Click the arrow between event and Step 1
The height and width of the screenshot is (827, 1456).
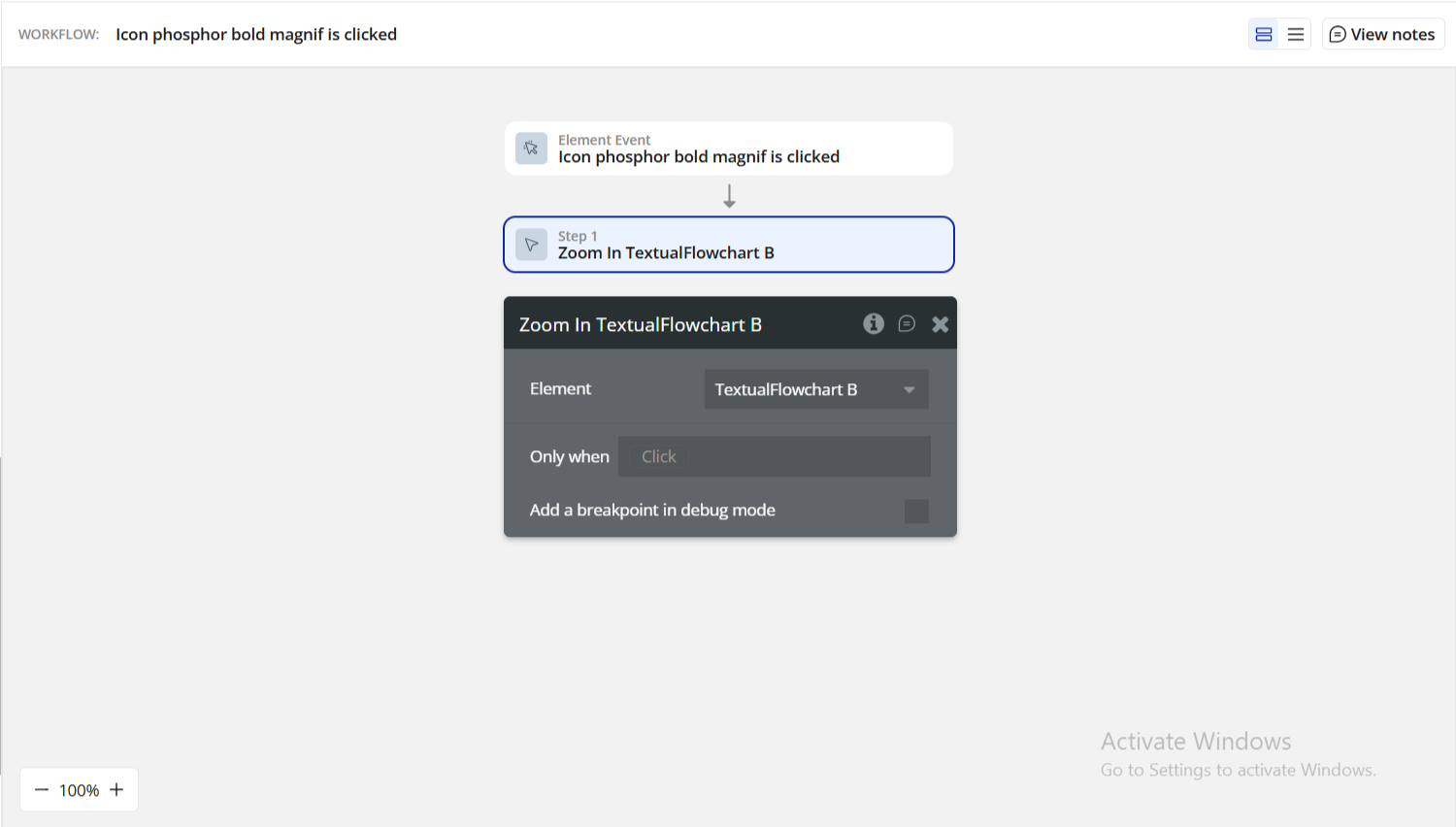coord(729,197)
